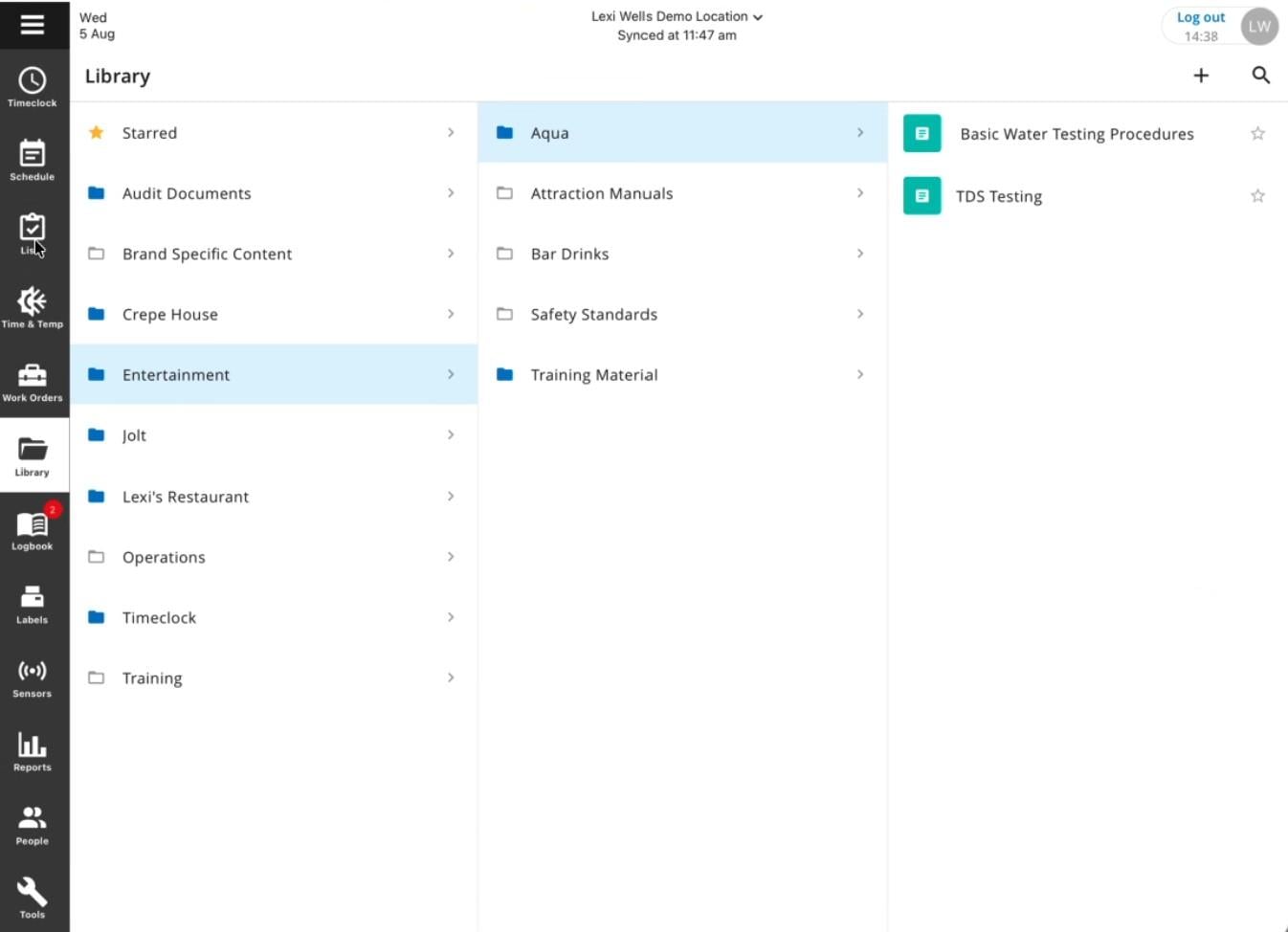Click the Synced at 11:47 am status
Viewport: 1288px width, 932px height.
coord(677,35)
